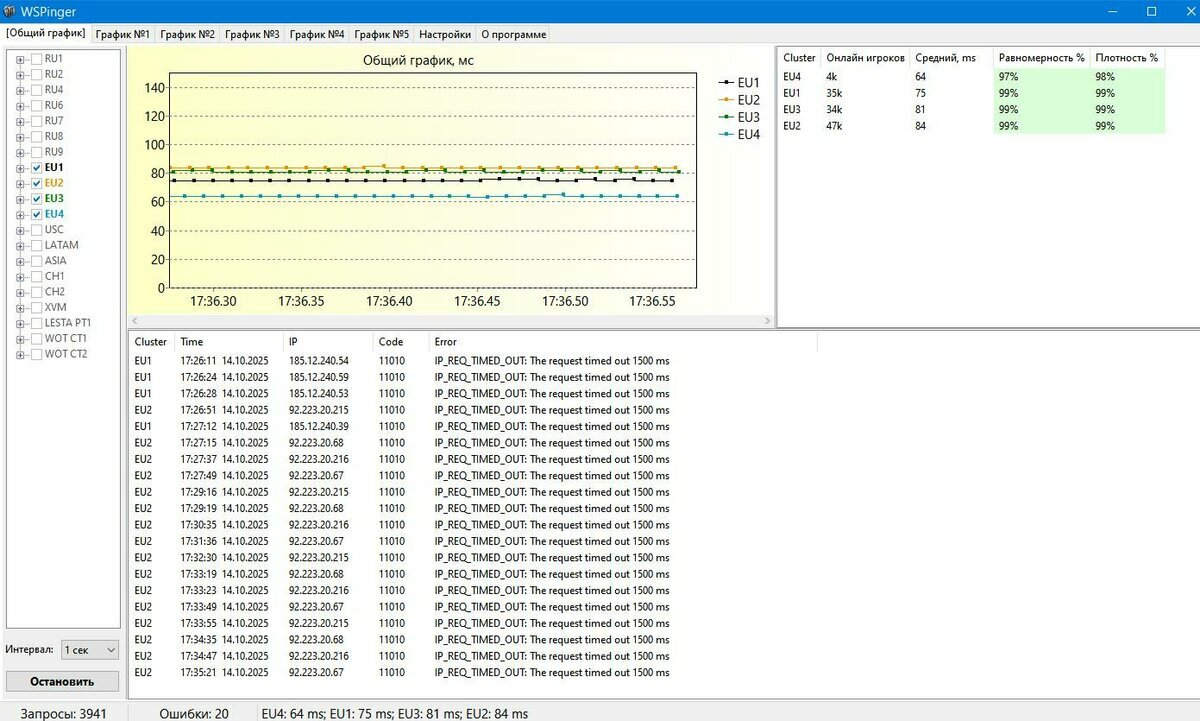Open the Настройки tab
Screen dimensions: 1200x721
[x=444, y=34]
